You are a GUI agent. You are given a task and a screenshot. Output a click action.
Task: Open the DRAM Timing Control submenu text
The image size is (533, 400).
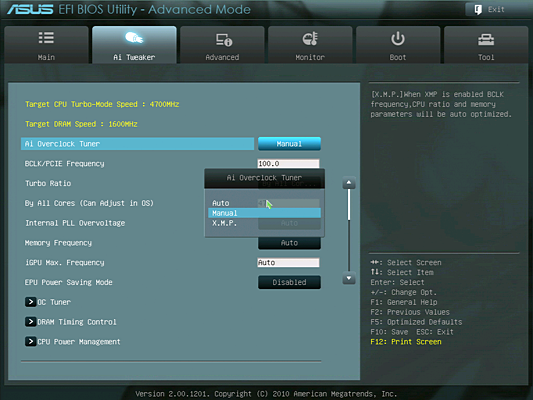[x=77, y=321]
